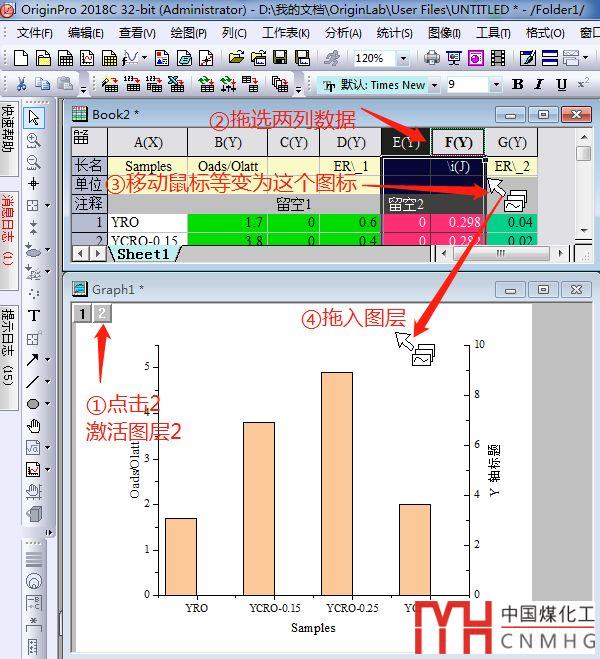Expand the function plot icon dropdown arrow
The image size is (600, 659).
tap(145, 58)
